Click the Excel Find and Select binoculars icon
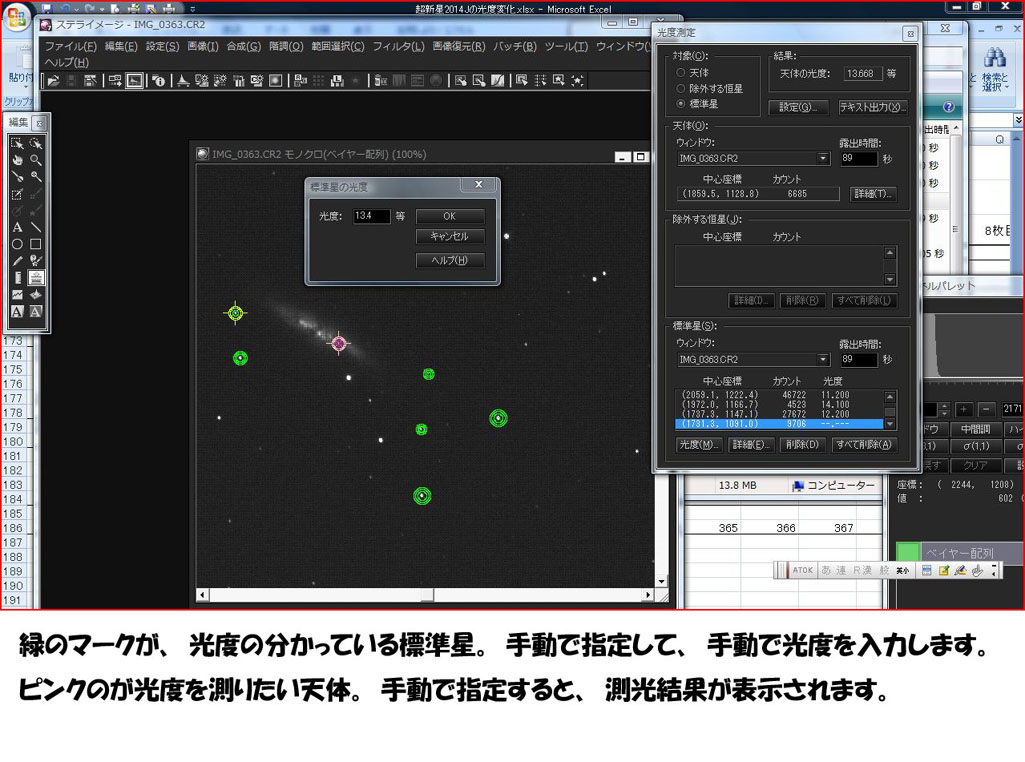The width and height of the screenshot is (1025, 762). (994, 58)
